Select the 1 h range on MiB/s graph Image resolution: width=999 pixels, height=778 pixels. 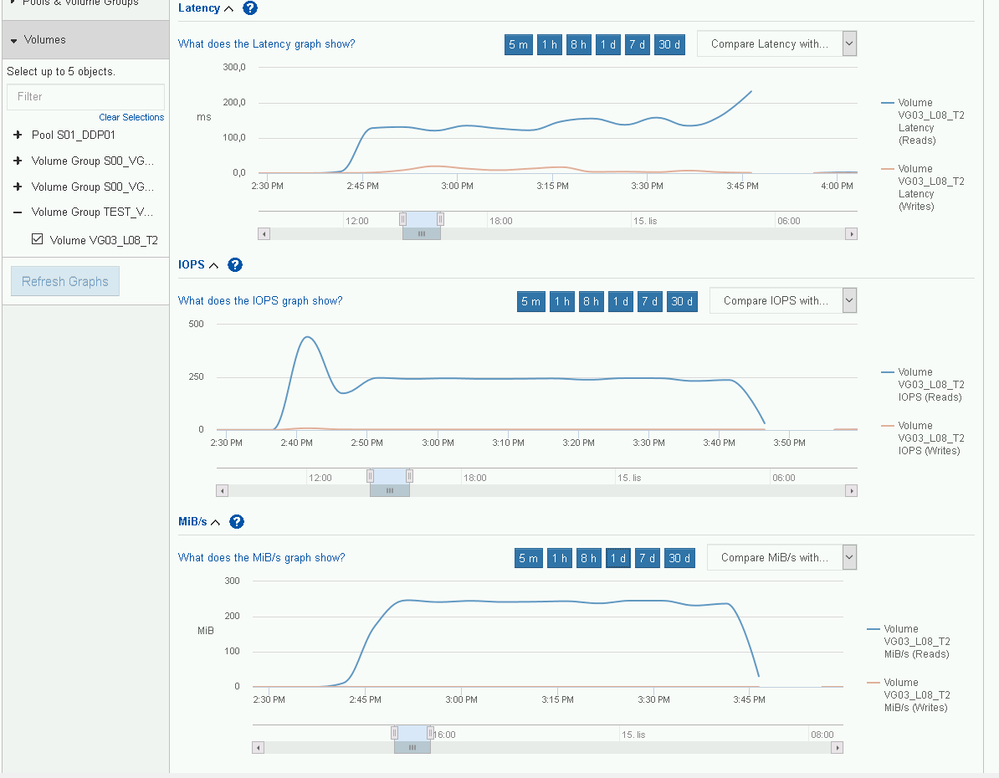point(559,558)
